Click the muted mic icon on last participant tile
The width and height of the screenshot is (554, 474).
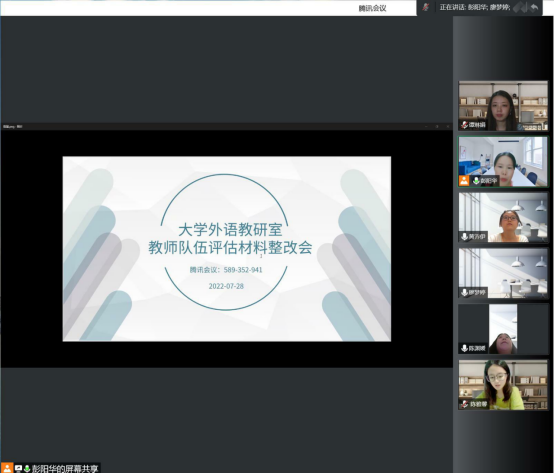point(465,404)
